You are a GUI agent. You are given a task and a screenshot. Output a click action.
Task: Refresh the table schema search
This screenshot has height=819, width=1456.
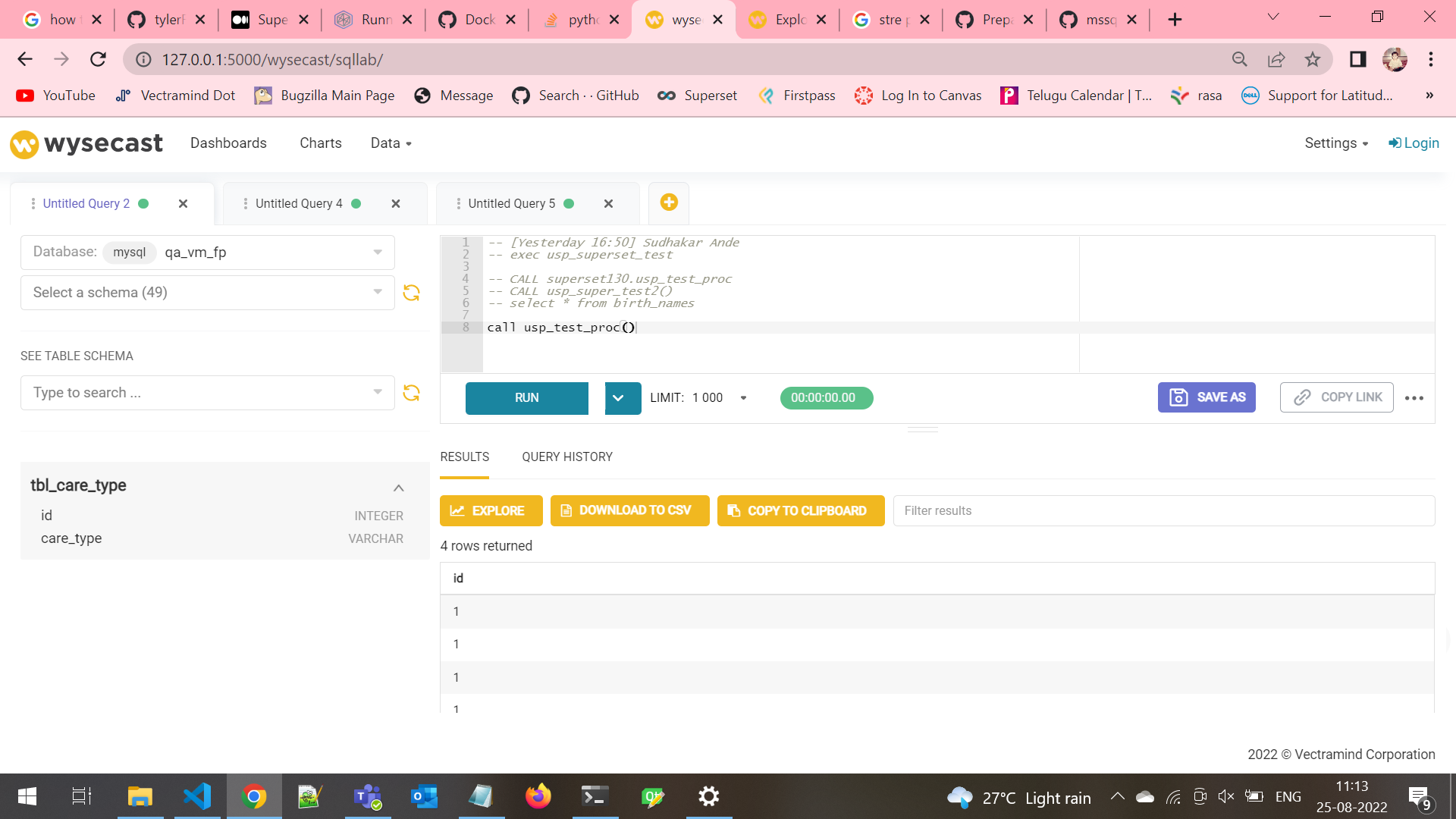pyautogui.click(x=411, y=393)
